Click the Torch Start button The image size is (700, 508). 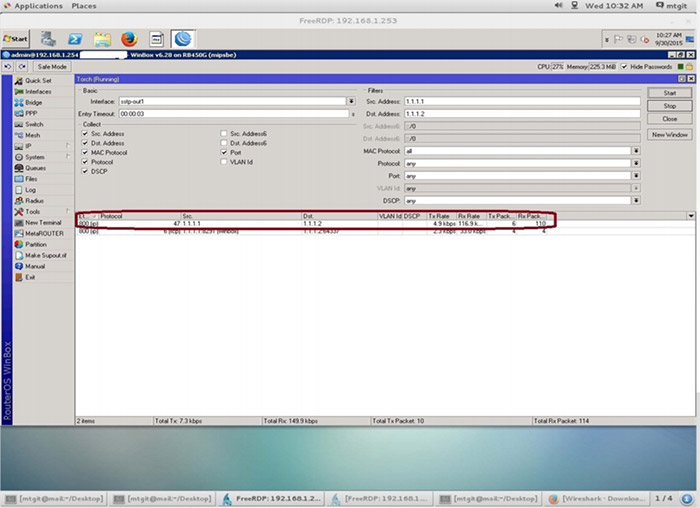coord(669,93)
